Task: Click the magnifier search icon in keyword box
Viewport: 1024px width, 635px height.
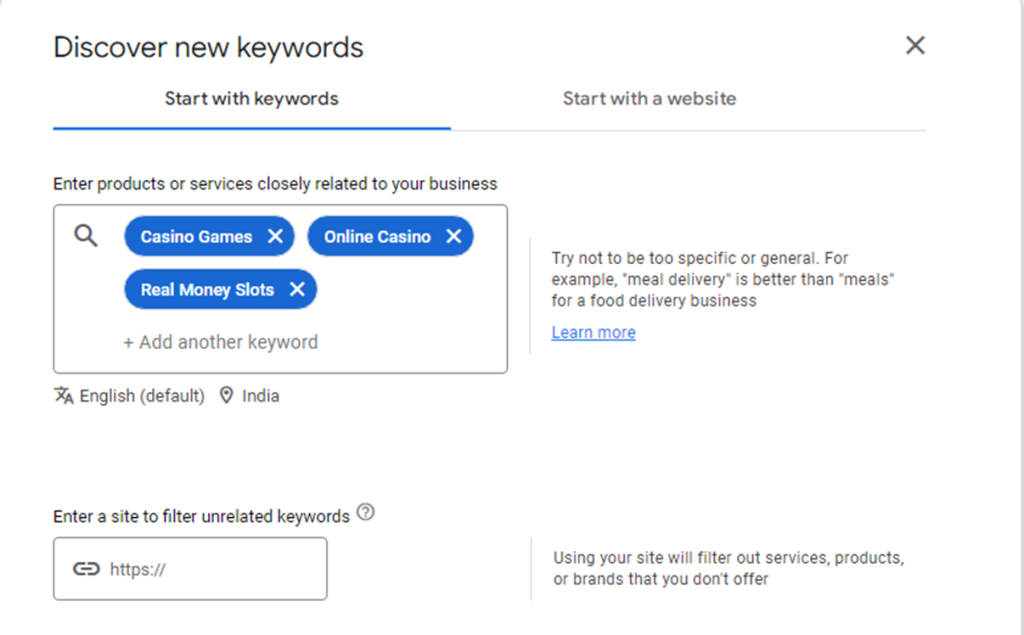Action: click(x=86, y=236)
